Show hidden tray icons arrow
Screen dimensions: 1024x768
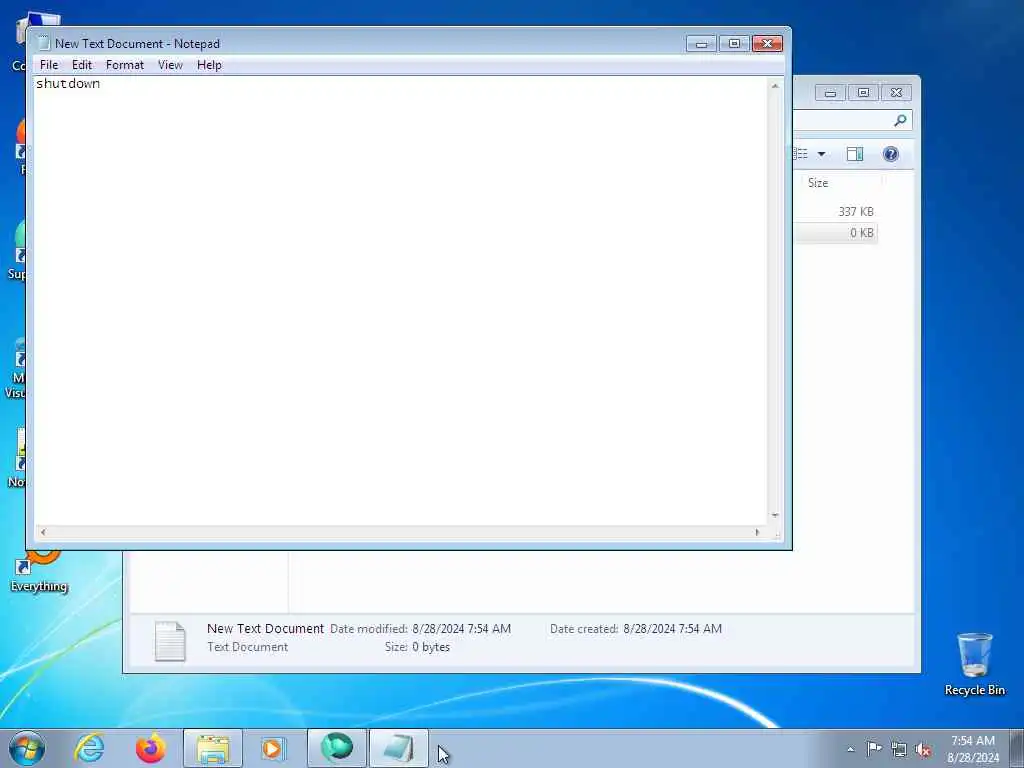pos(850,749)
